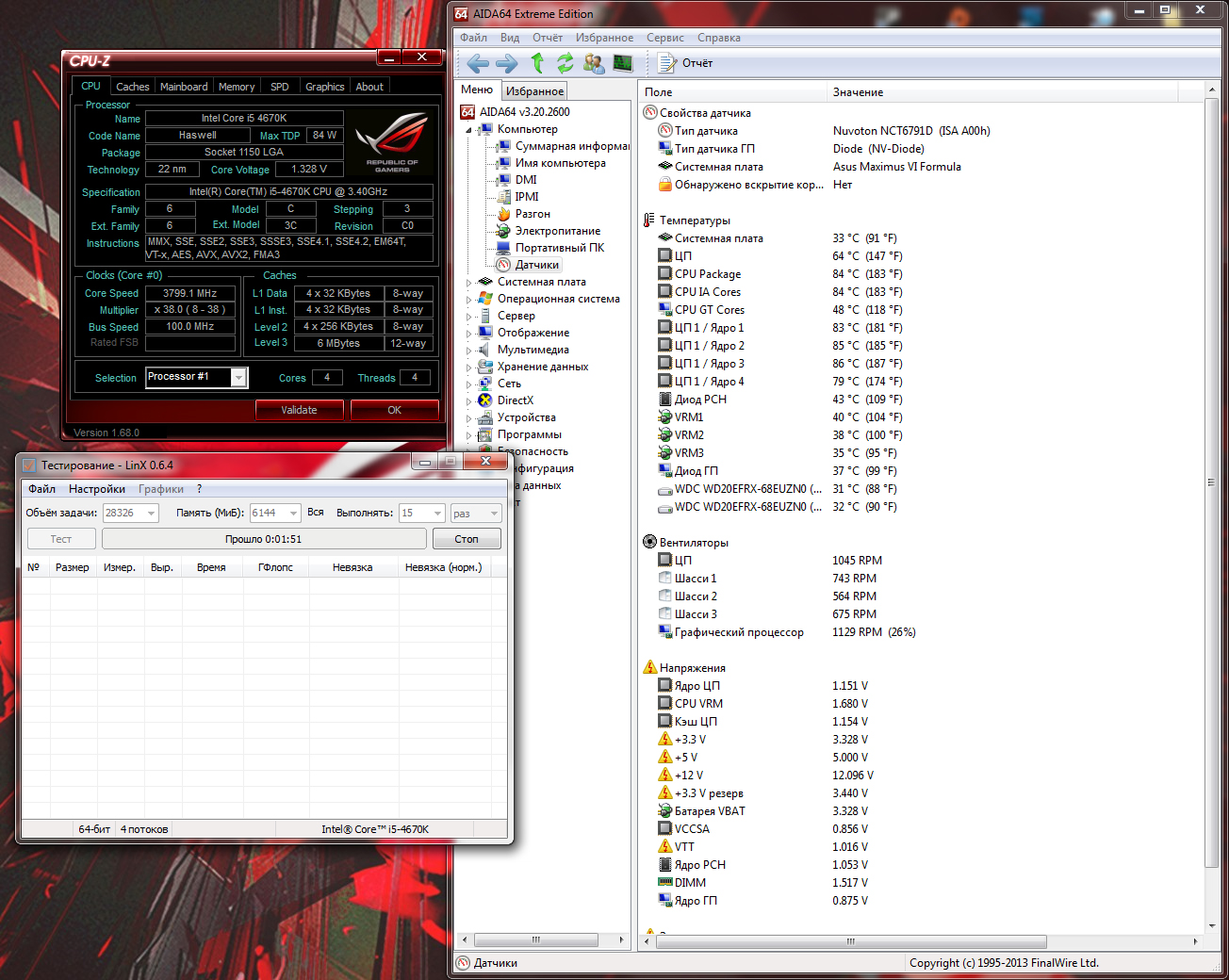Screen dimensions: 1229x980
Task: Open the раз units dropdown in LinX
Action: [x=494, y=514]
